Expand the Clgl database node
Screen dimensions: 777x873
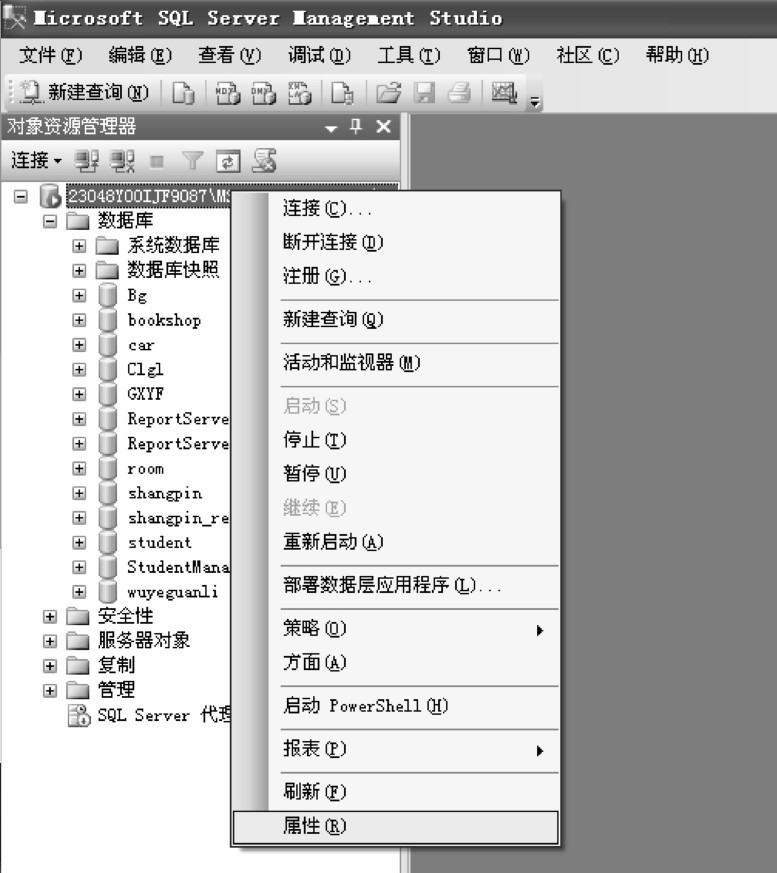pyautogui.click(x=79, y=370)
